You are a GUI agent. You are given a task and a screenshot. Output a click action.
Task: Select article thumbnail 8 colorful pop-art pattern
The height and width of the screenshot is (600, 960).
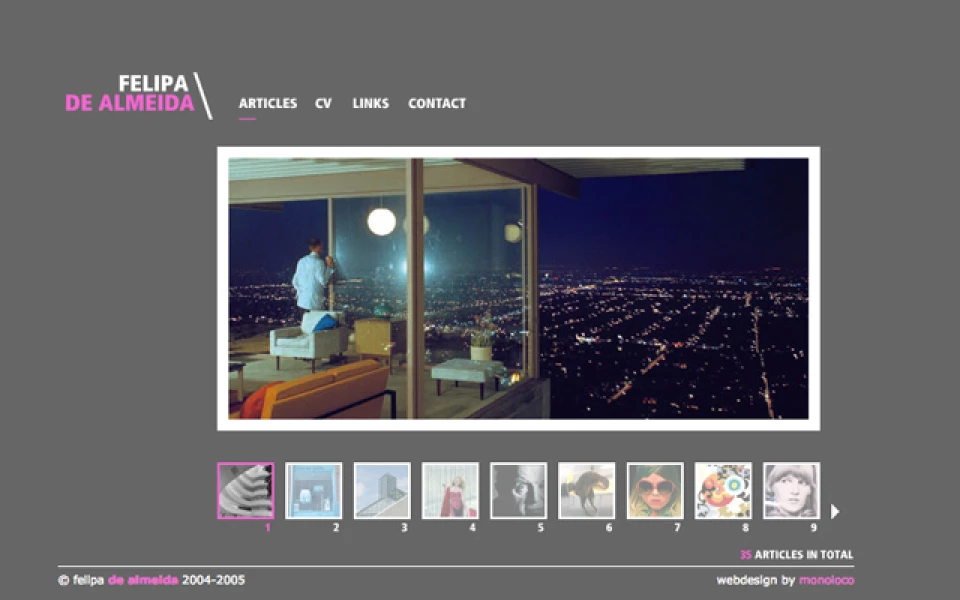click(x=723, y=491)
